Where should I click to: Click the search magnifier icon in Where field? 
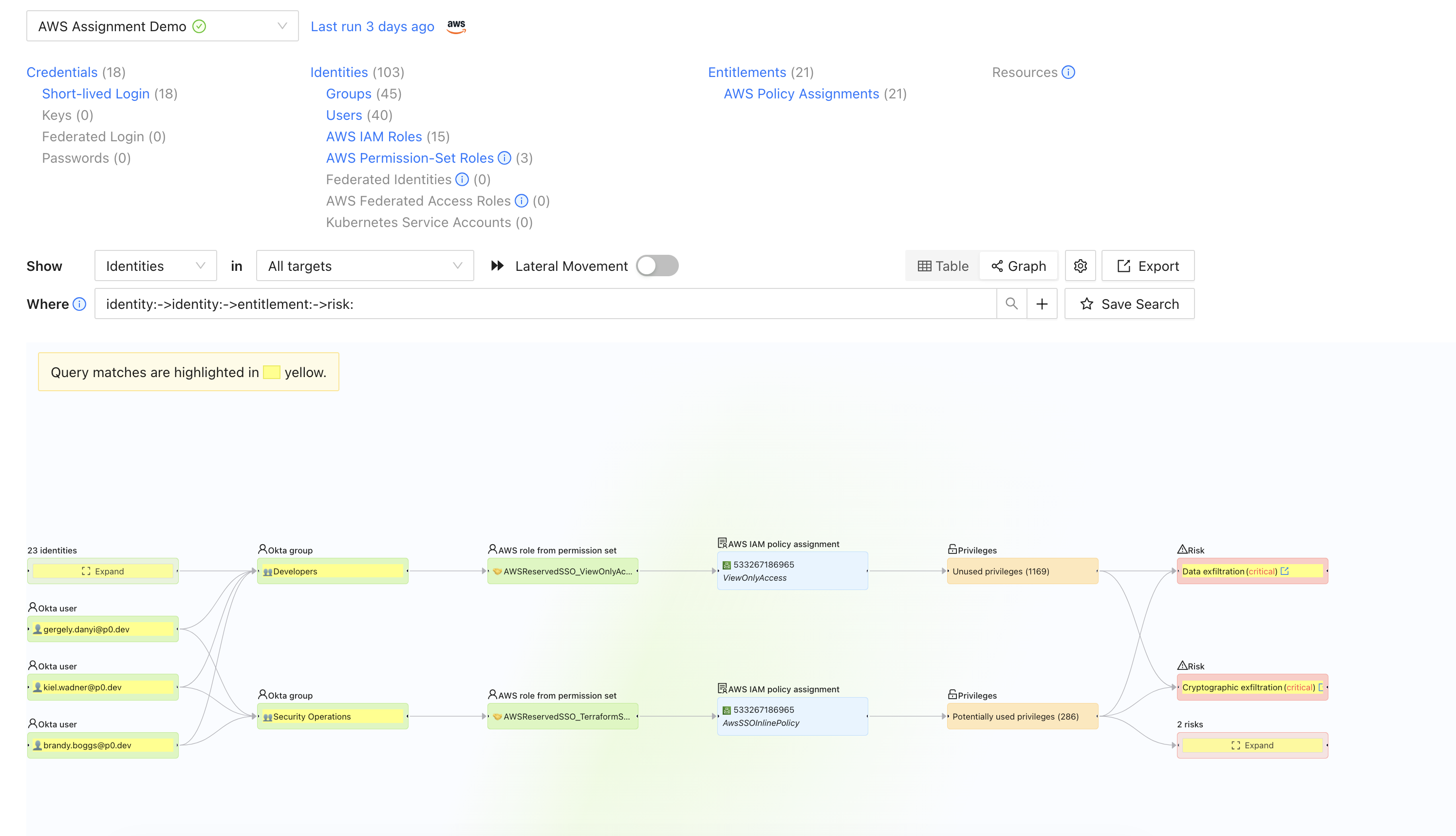[1011, 304]
